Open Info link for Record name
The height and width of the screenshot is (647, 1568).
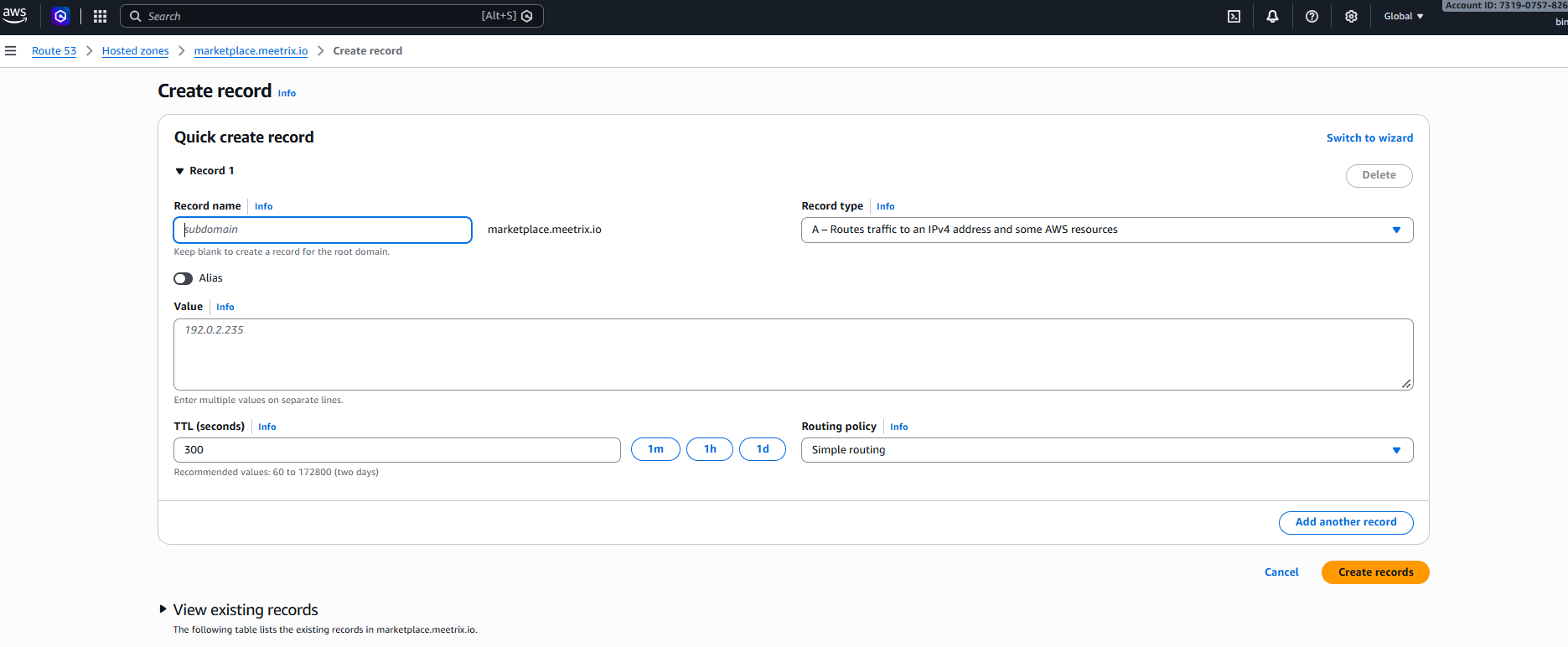pos(264,206)
